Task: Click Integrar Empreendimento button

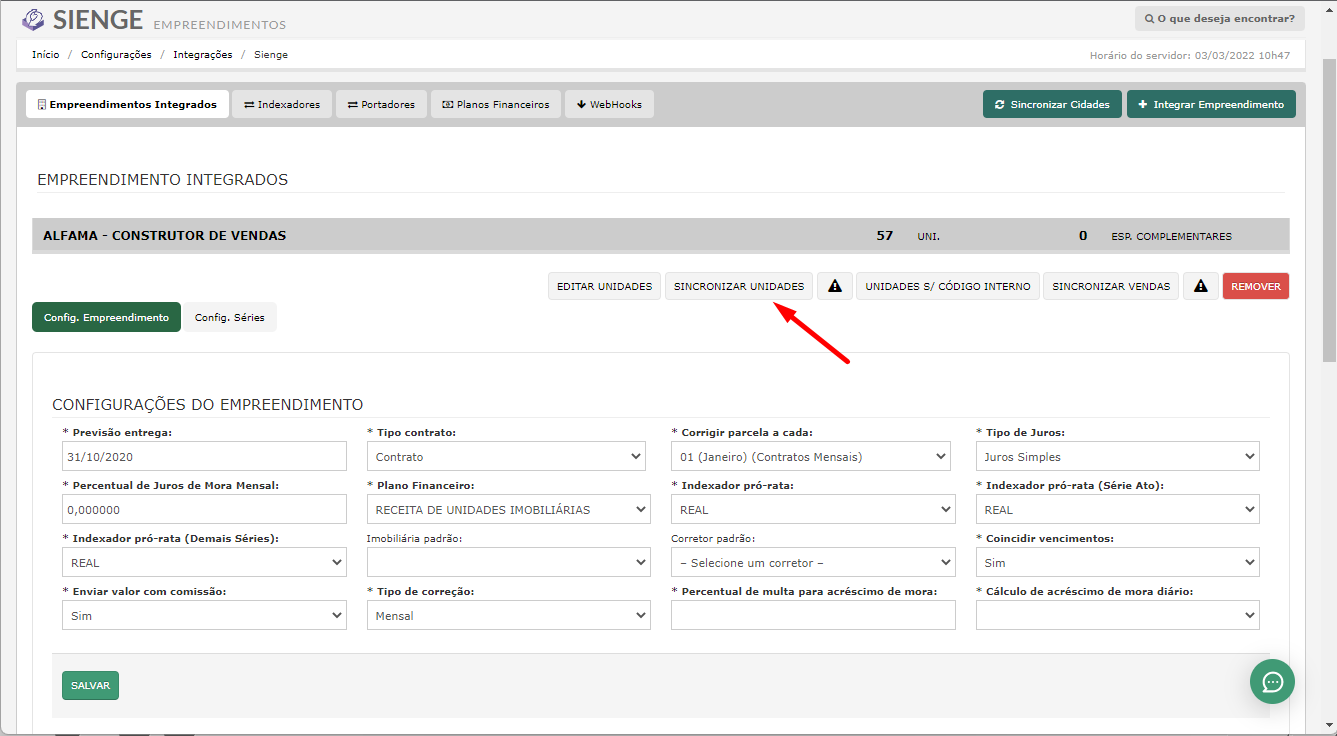Action: [1211, 104]
